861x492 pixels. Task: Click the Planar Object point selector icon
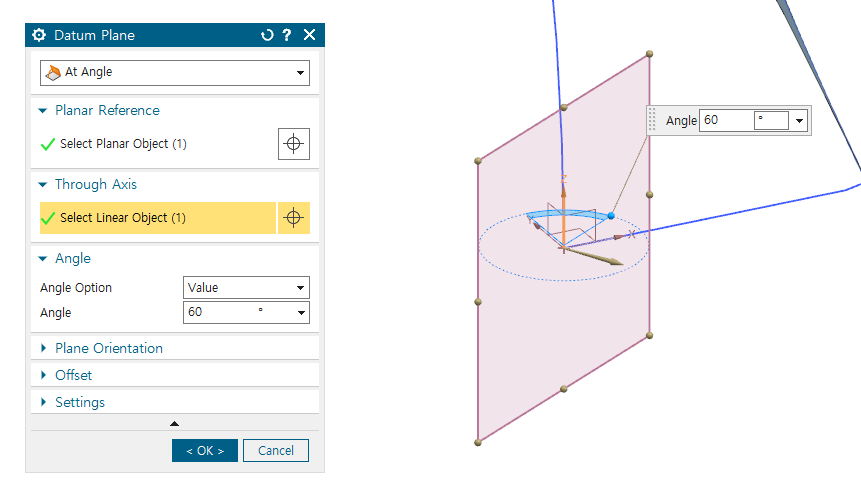[x=293, y=144]
